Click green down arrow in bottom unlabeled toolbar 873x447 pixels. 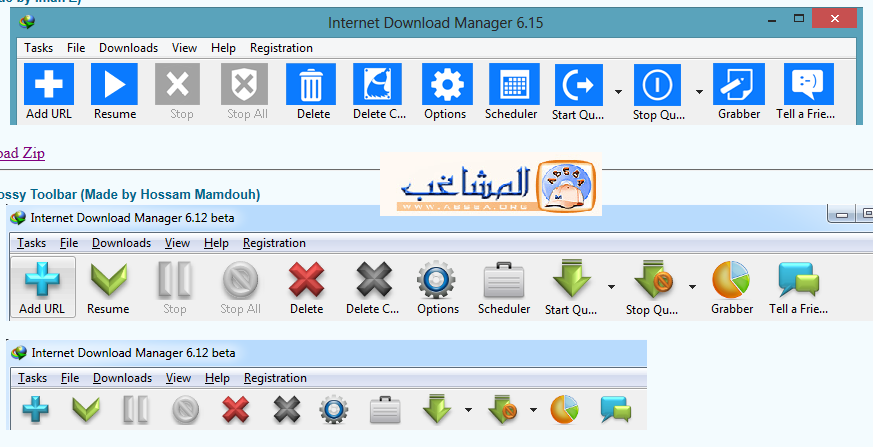click(436, 409)
